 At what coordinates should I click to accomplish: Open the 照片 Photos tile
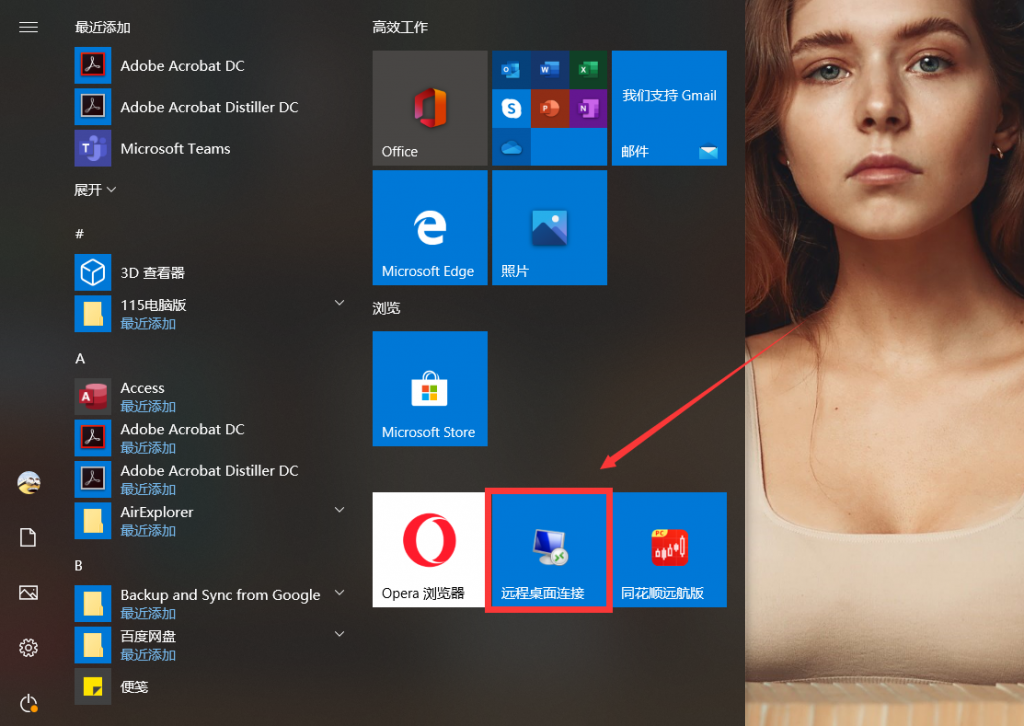(x=549, y=227)
